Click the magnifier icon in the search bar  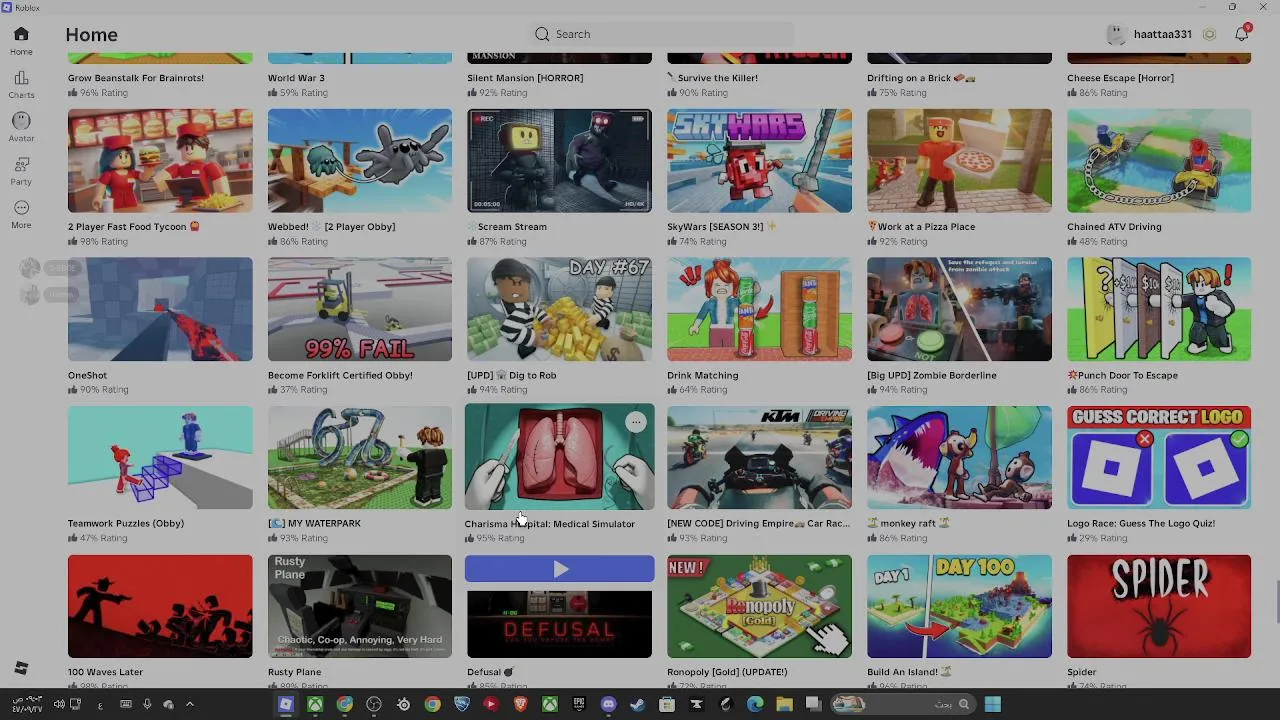coord(542,34)
